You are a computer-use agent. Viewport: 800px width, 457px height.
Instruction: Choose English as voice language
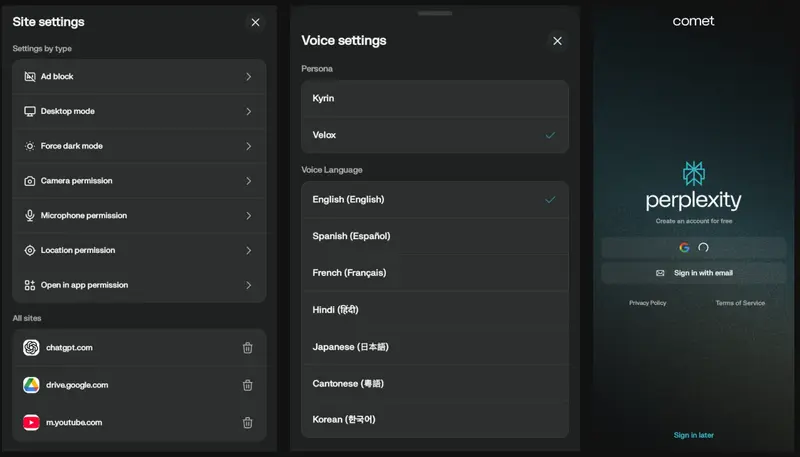pyautogui.click(x=435, y=199)
